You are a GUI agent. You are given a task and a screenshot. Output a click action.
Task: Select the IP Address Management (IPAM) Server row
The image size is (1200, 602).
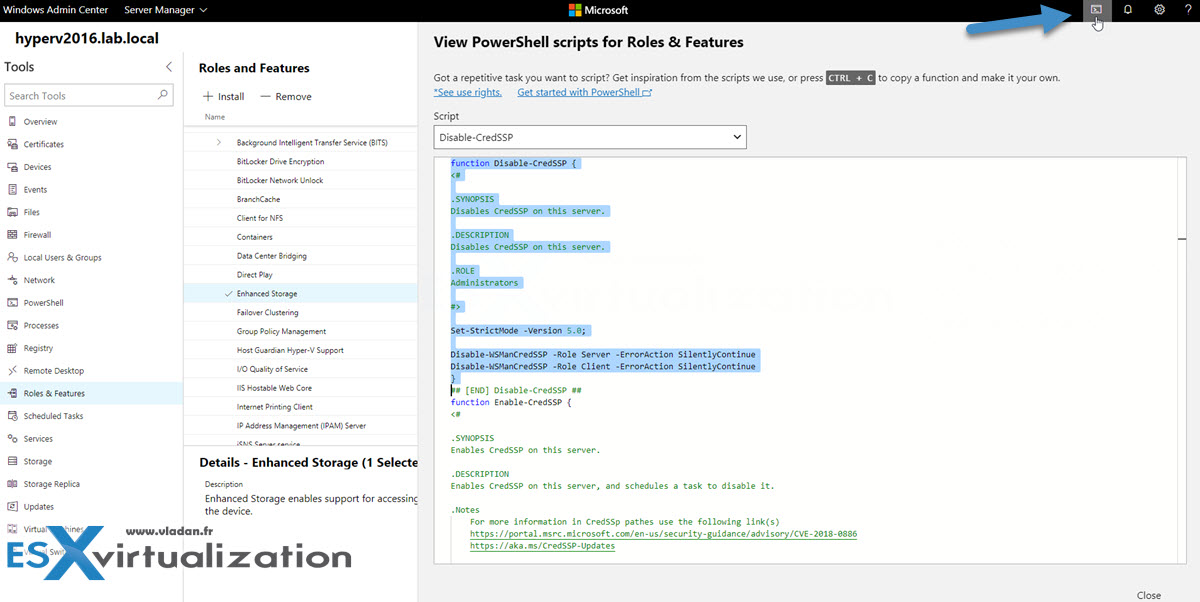click(300, 426)
